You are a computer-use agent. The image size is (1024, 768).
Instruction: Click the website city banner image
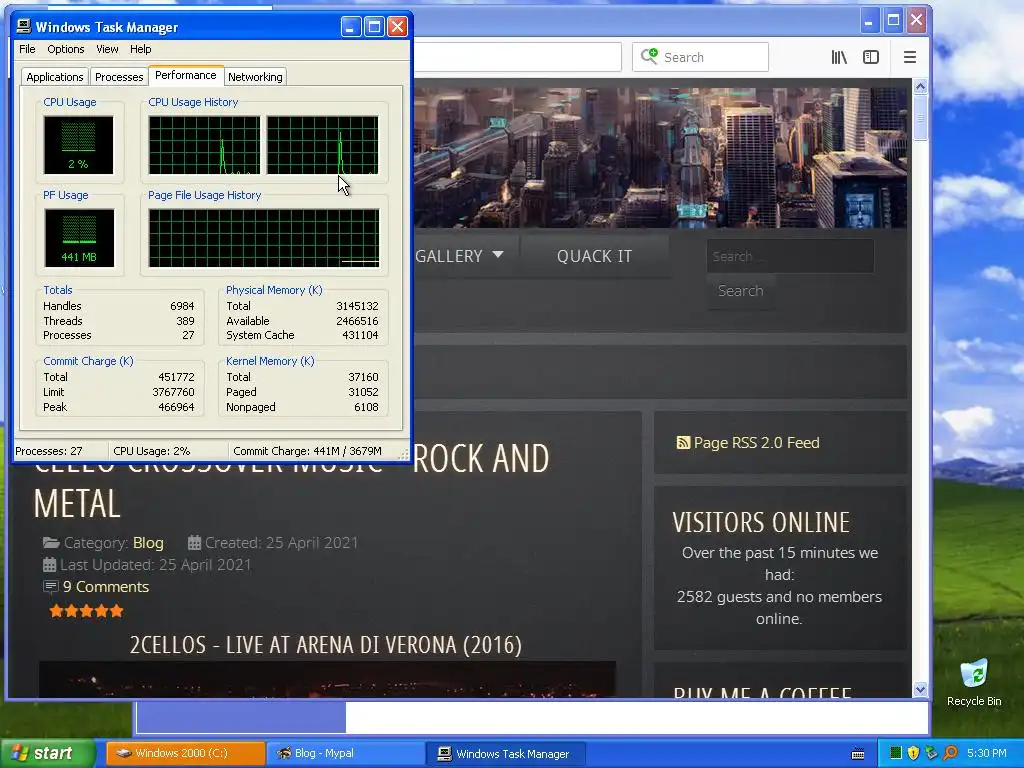pos(660,157)
